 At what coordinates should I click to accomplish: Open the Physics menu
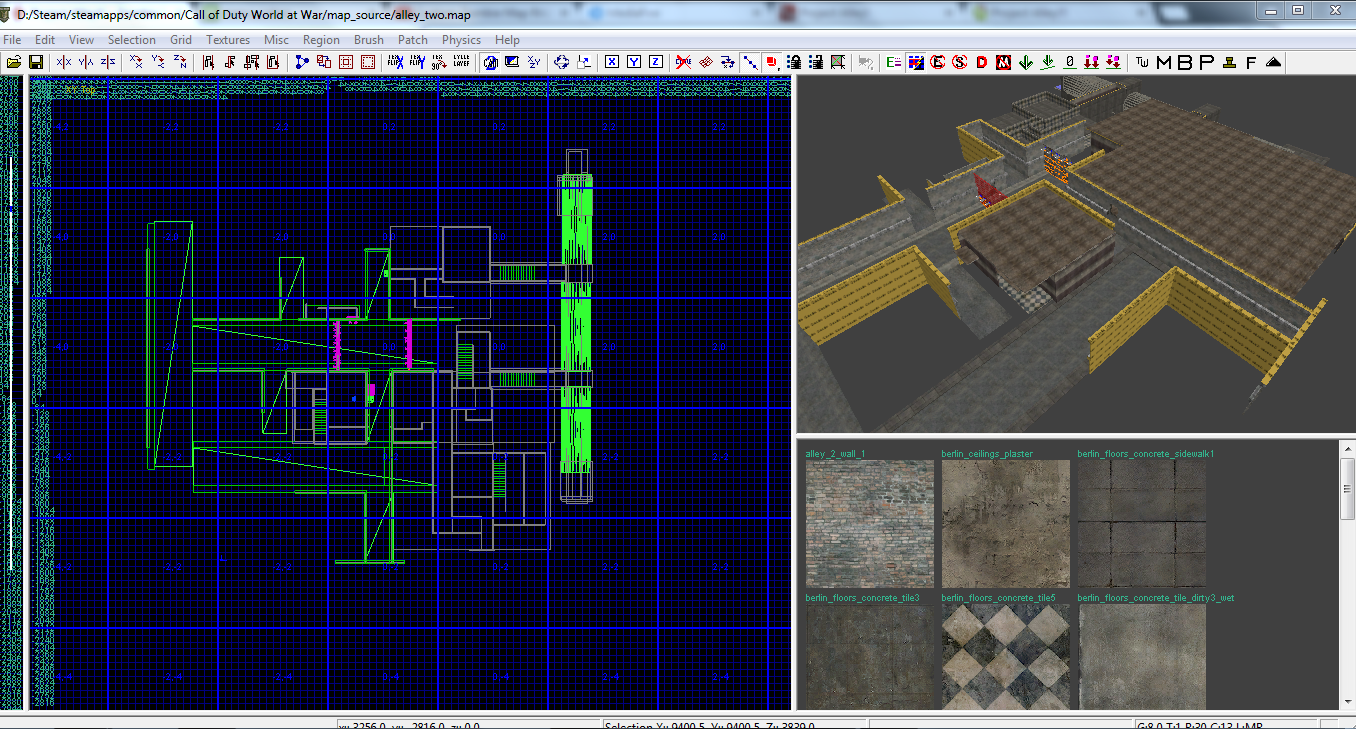tap(461, 40)
